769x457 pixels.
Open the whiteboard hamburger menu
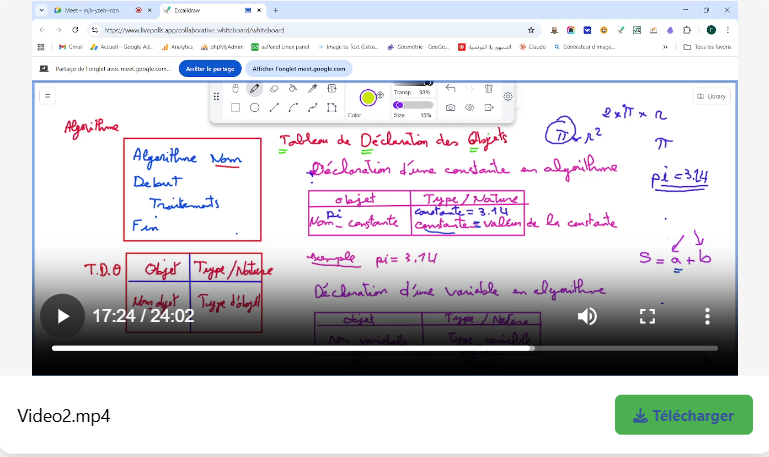click(x=47, y=96)
